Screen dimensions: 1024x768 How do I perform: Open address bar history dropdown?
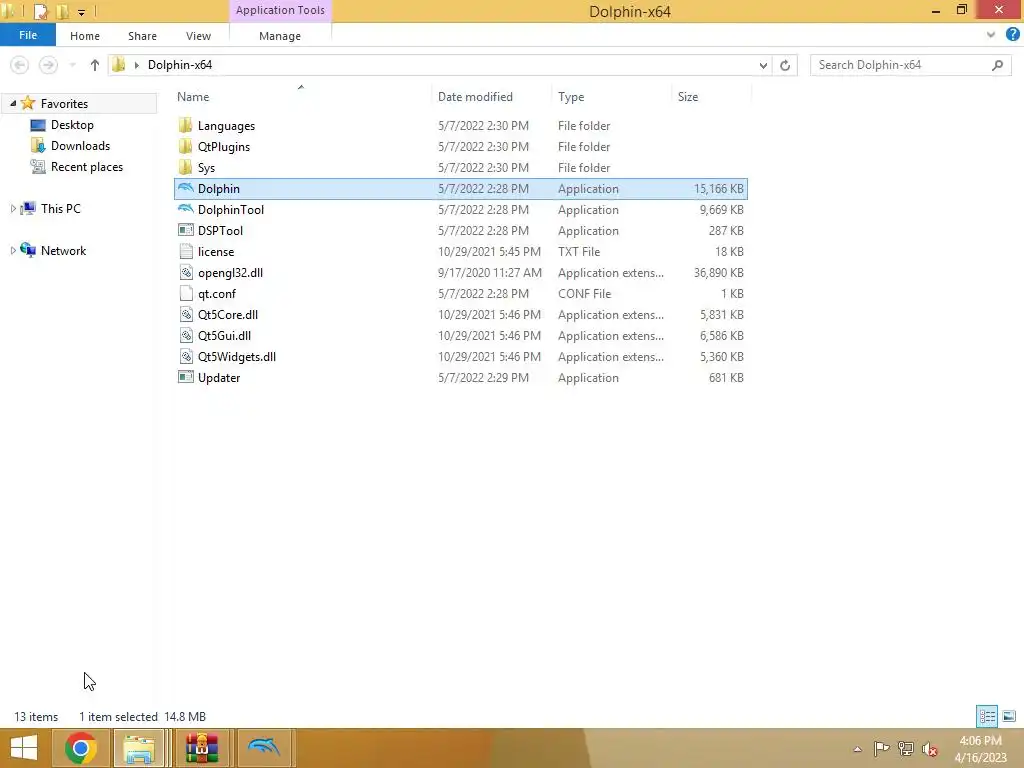[763, 65]
